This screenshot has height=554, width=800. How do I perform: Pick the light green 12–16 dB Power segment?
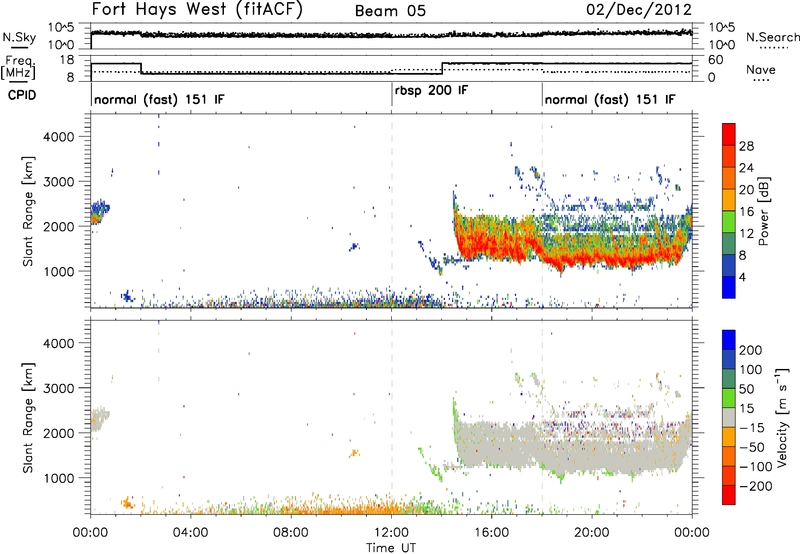click(x=729, y=222)
